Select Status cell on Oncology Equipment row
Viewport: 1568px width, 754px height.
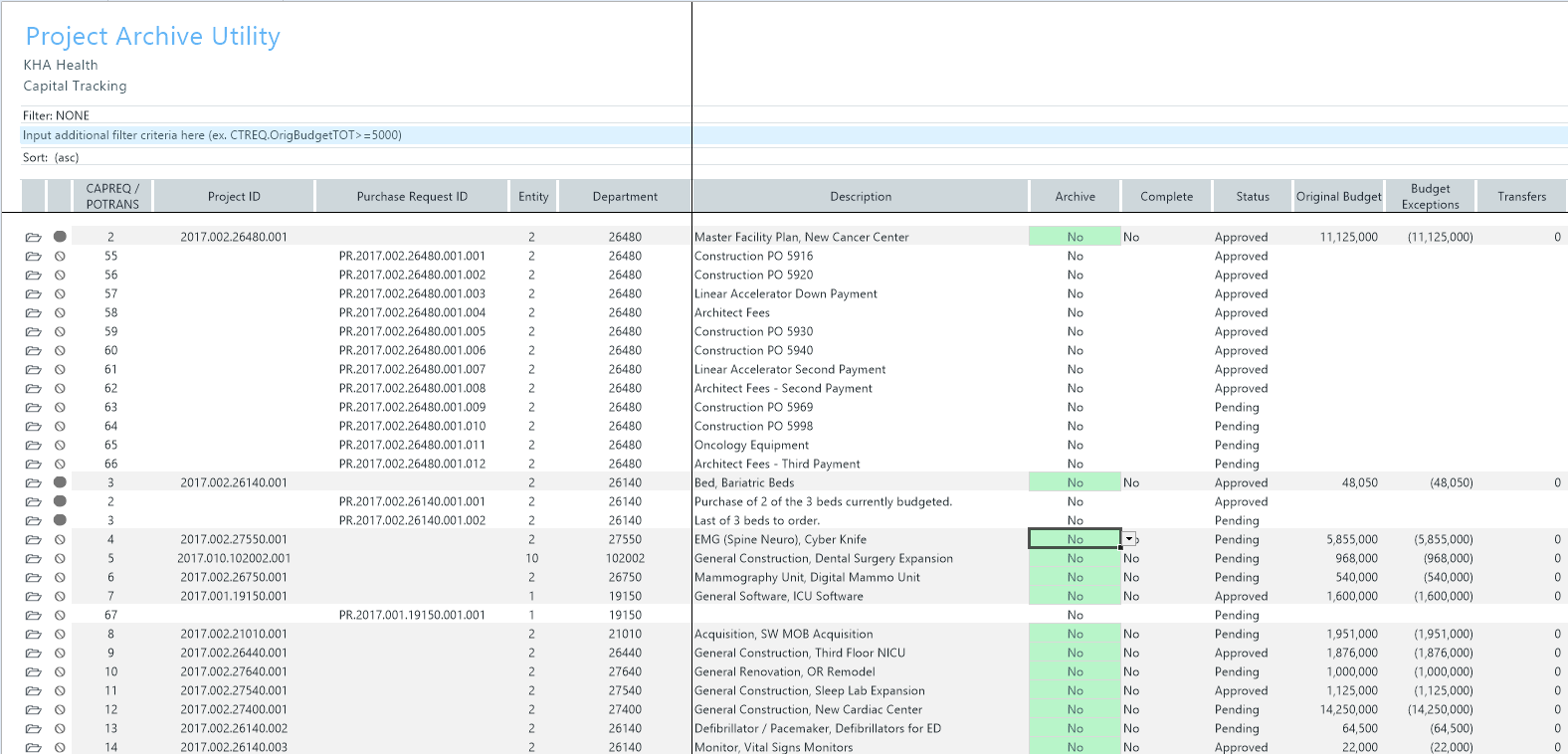(1237, 445)
